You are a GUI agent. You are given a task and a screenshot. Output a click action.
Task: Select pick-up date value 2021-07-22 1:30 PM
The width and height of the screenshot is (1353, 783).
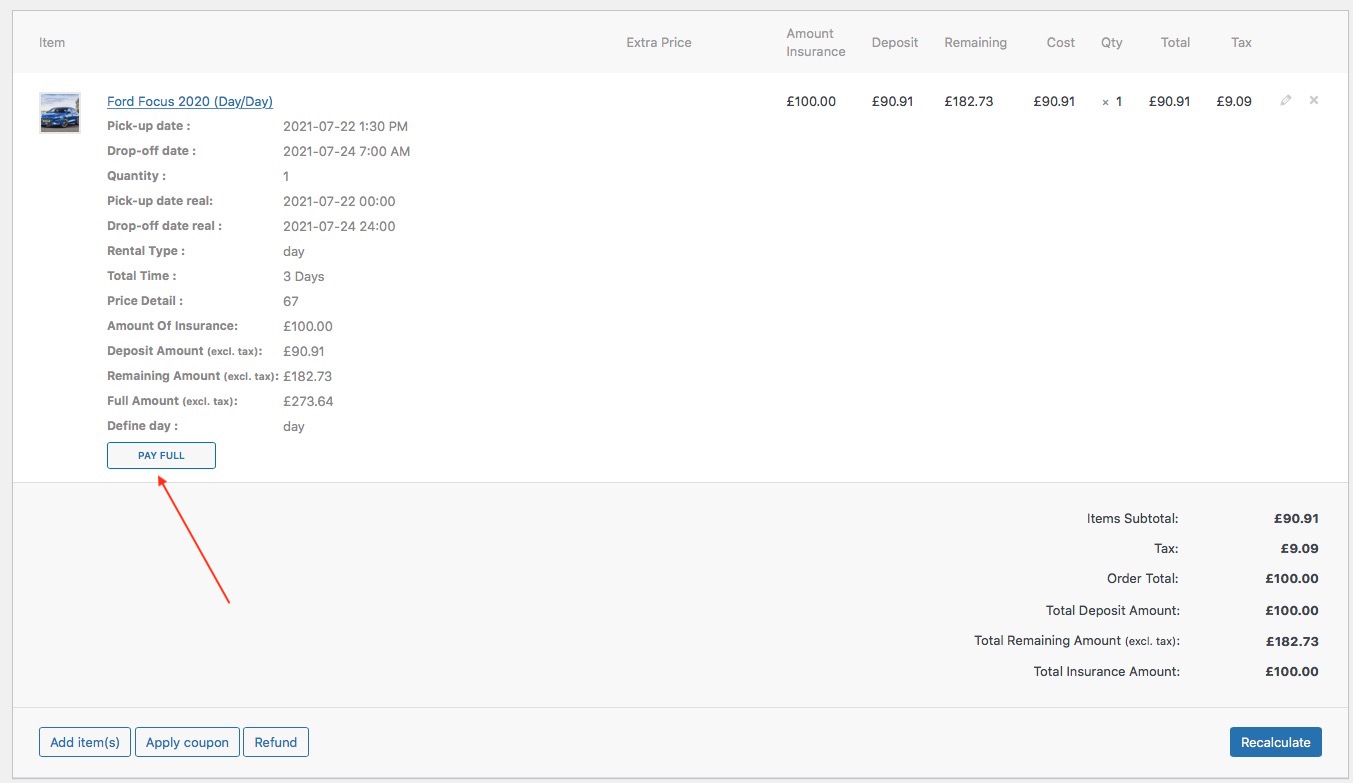[x=345, y=126]
